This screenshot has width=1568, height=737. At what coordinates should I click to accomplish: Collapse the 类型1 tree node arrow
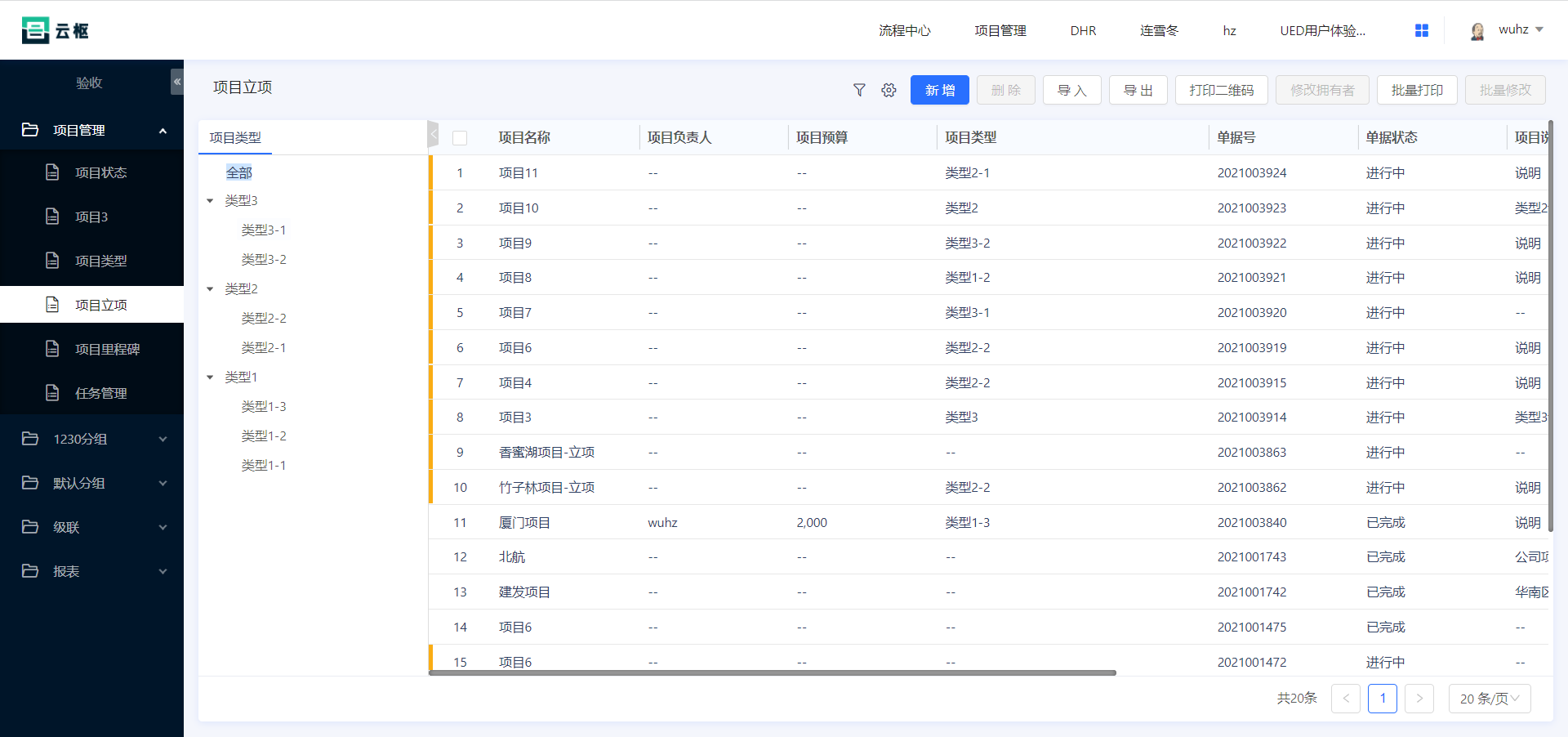(x=210, y=377)
